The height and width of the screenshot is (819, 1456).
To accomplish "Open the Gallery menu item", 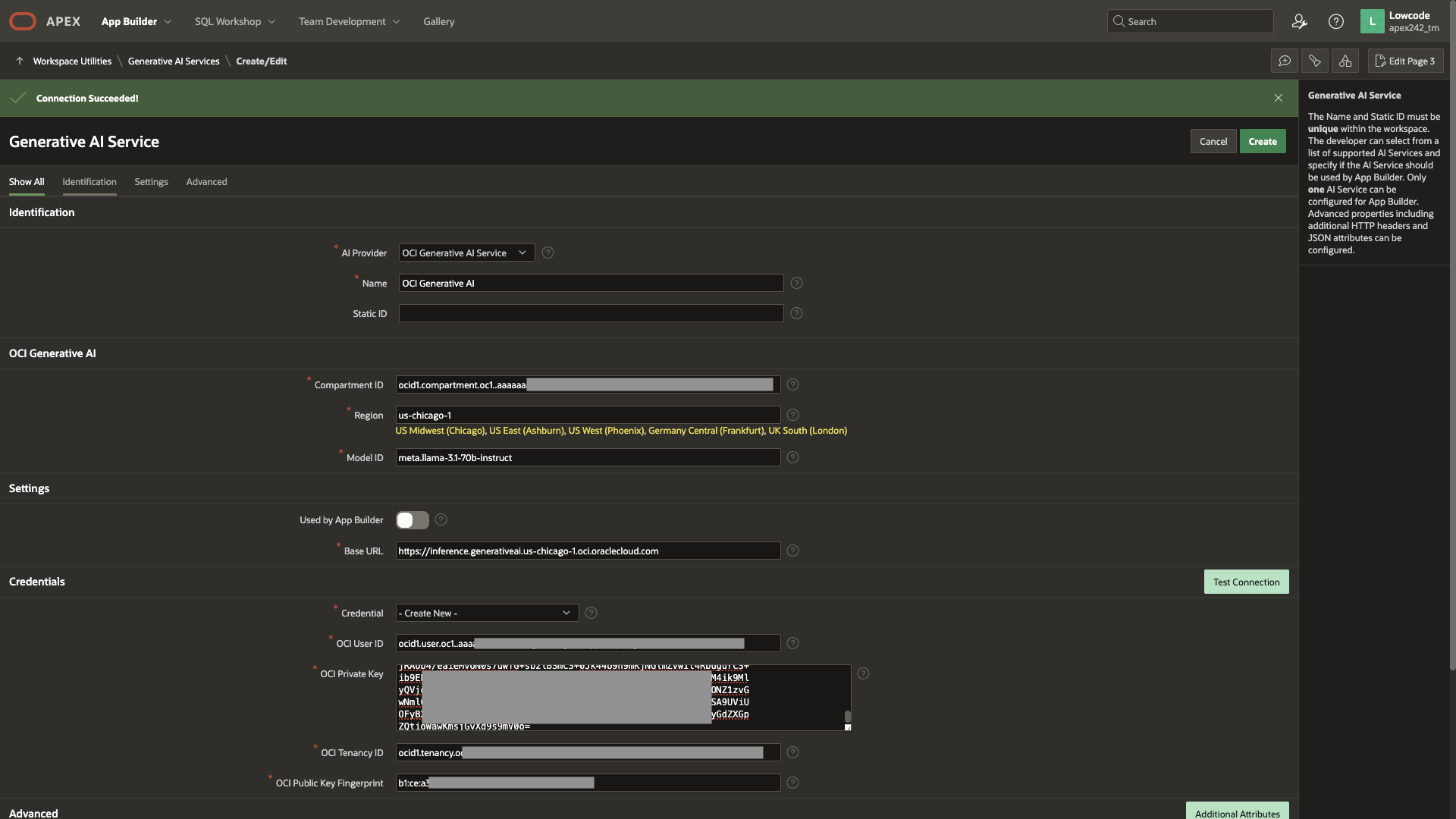I will tap(438, 21).
